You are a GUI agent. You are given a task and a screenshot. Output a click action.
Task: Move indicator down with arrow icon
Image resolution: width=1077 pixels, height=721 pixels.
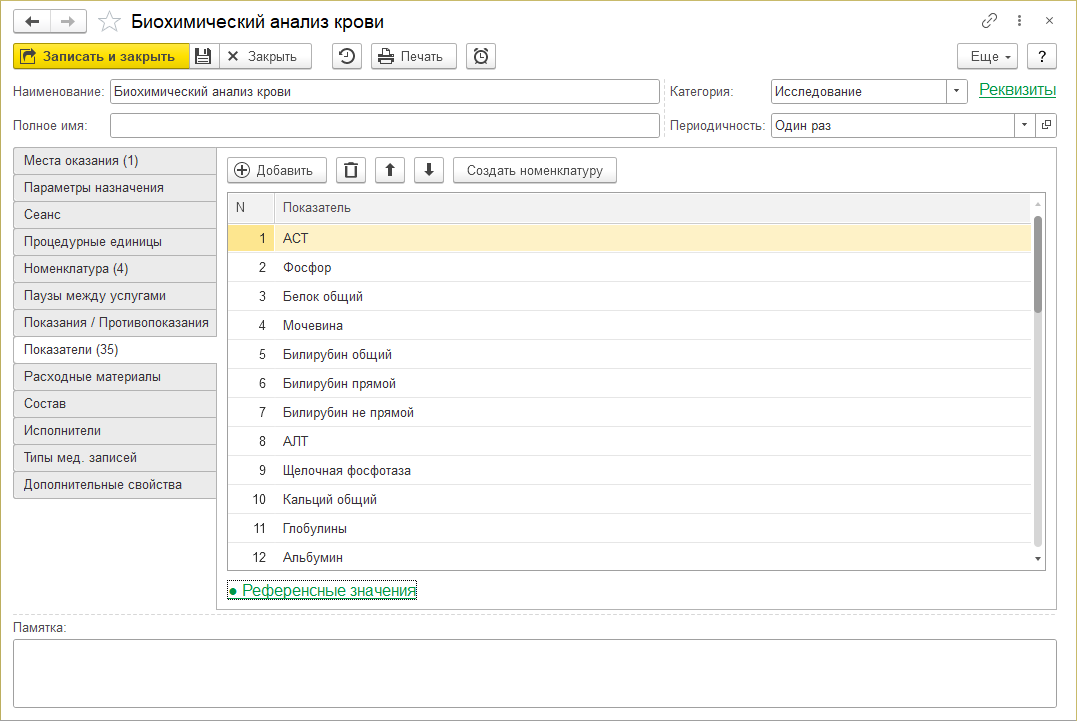pyautogui.click(x=428, y=170)
